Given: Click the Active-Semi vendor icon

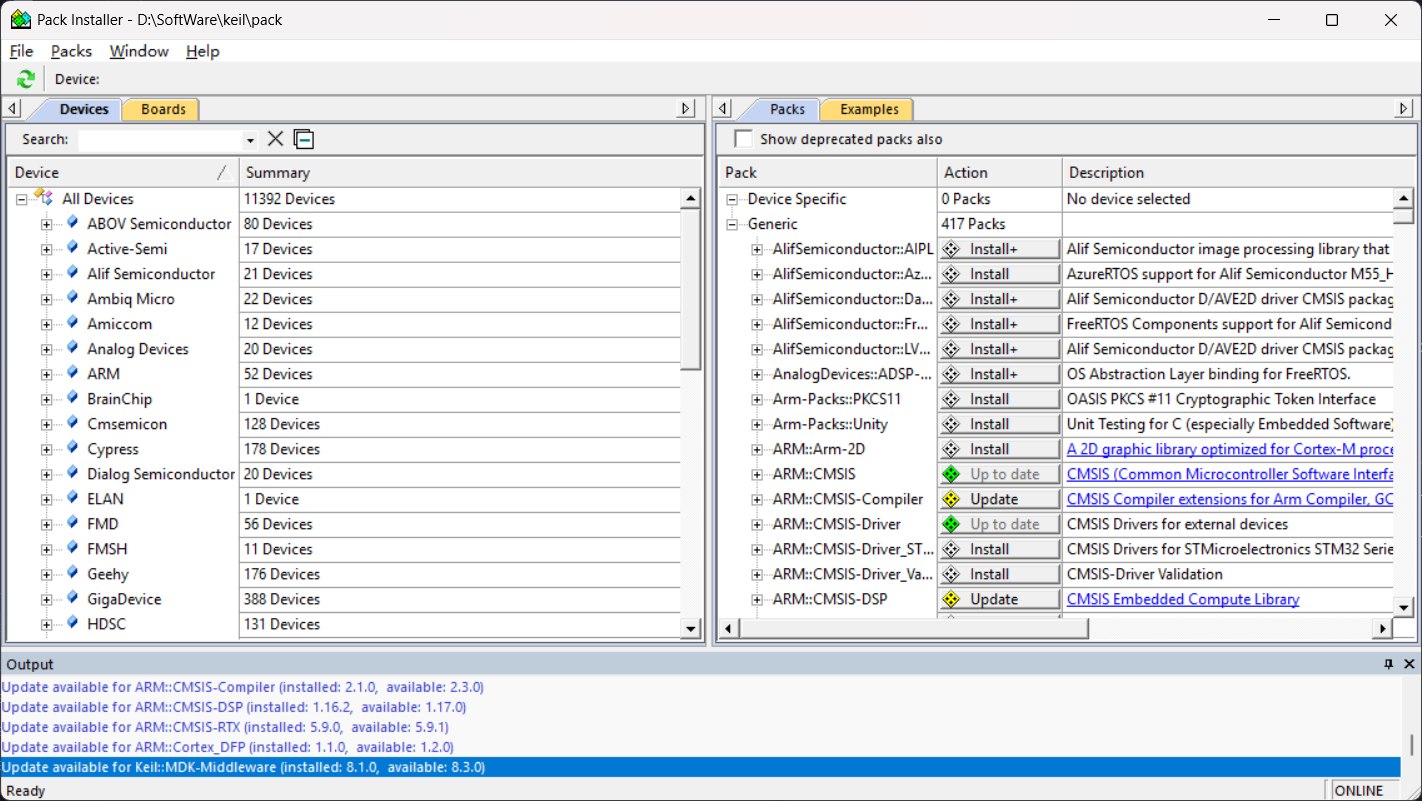Looking at the screenshot, I should [x=72, y=248].
